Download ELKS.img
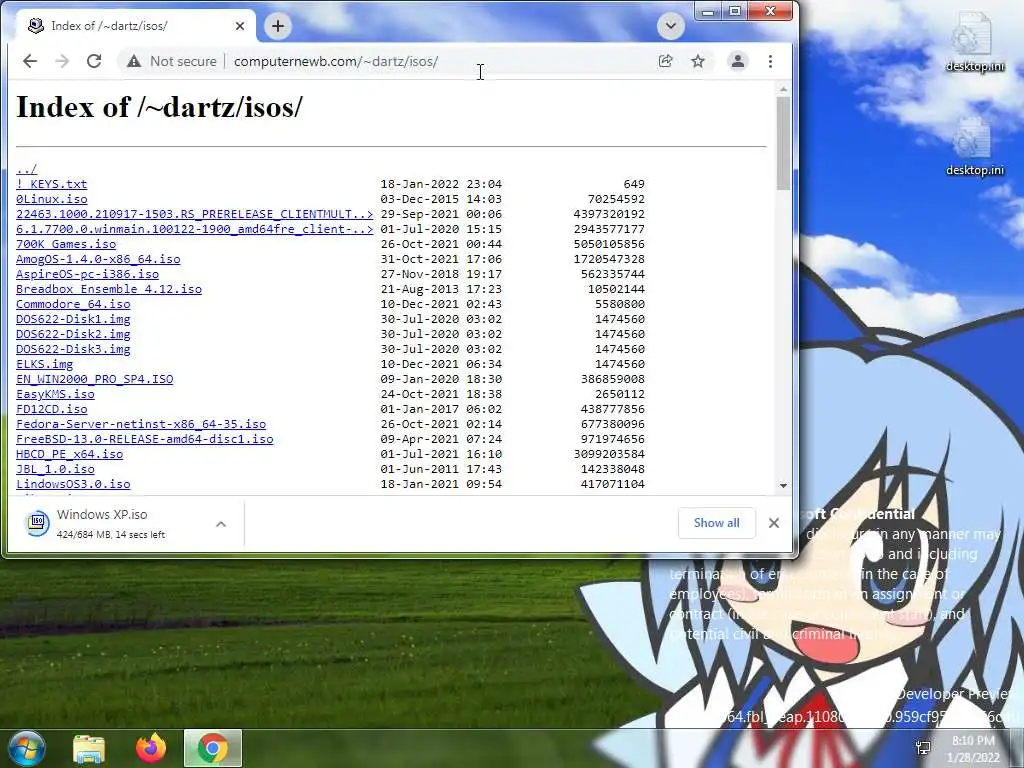Screen dimensions: 1024x768 (x=44, y=364)
